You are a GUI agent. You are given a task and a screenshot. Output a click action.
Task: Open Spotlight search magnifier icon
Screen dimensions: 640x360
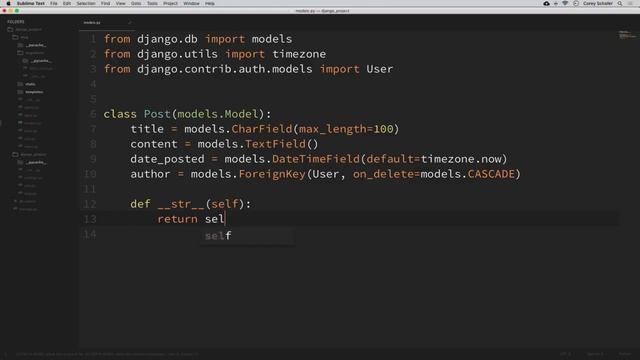pyautogui.click(x=620, y=3)
